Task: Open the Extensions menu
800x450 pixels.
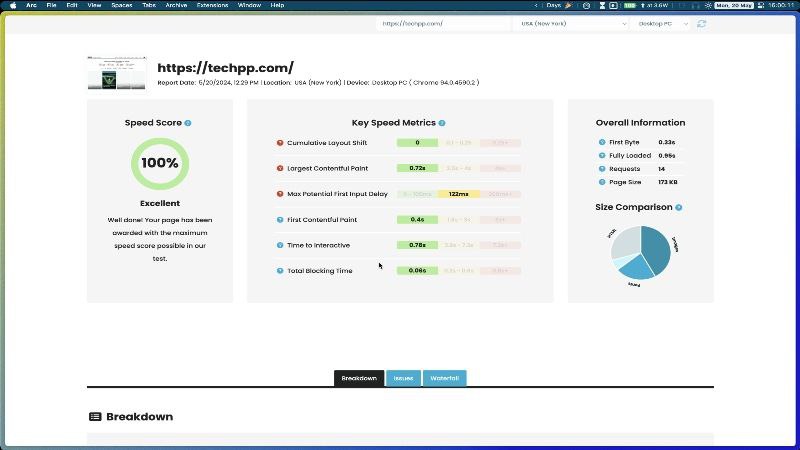Action: click(212, 5)
